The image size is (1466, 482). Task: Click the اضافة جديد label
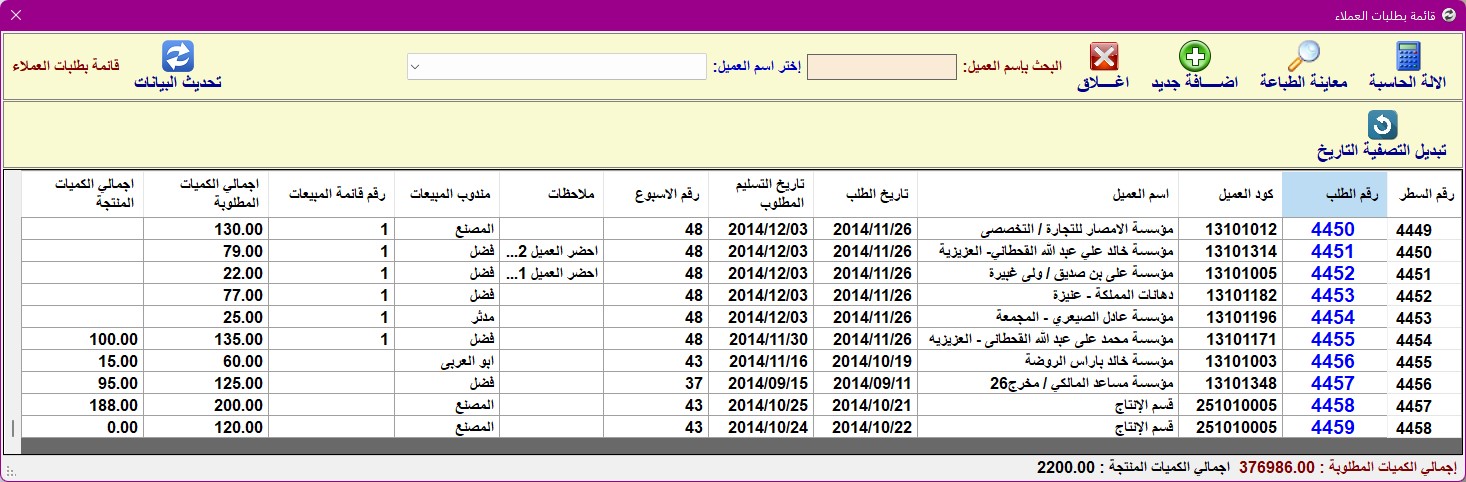coord(1194,82)
